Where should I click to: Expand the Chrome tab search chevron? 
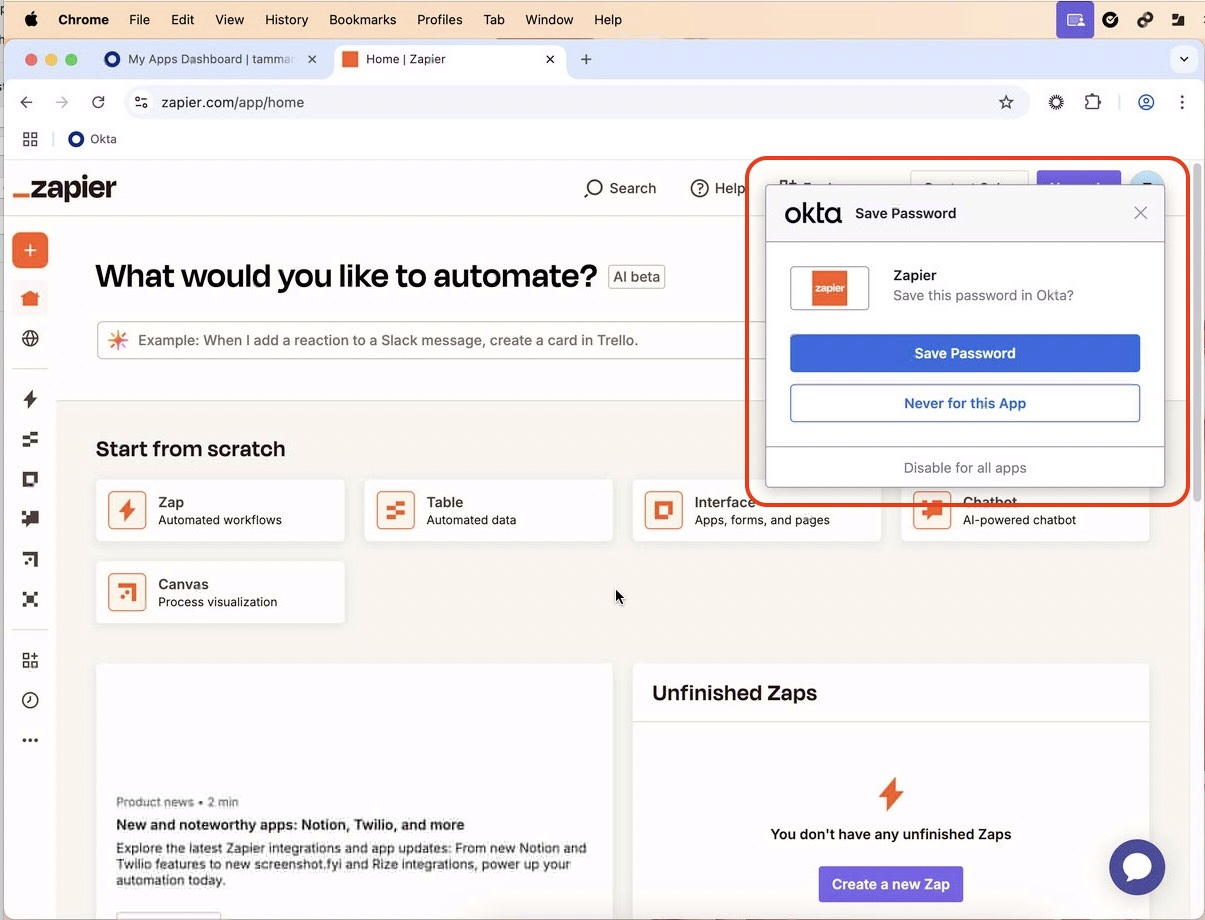coord(1184,59)
